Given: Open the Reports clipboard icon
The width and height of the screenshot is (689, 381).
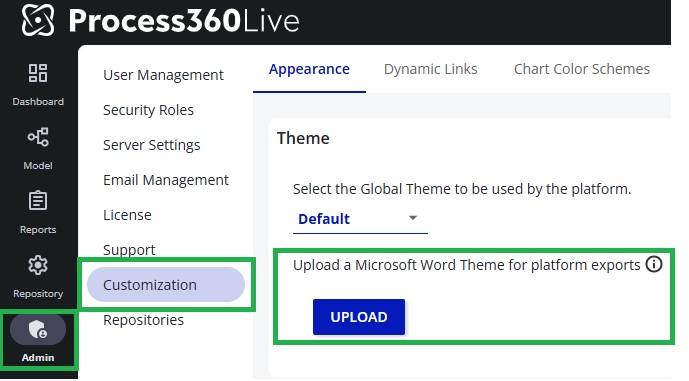Looking at the screenshot, I should 38,201.
